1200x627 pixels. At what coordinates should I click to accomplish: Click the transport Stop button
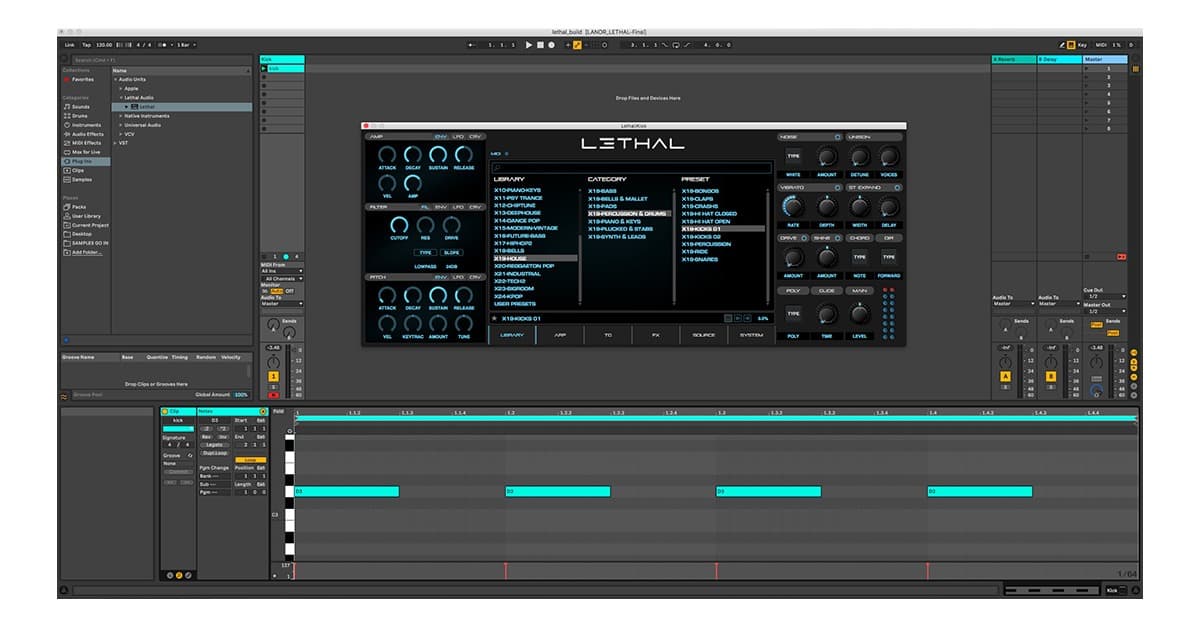(x=540, y=45)
